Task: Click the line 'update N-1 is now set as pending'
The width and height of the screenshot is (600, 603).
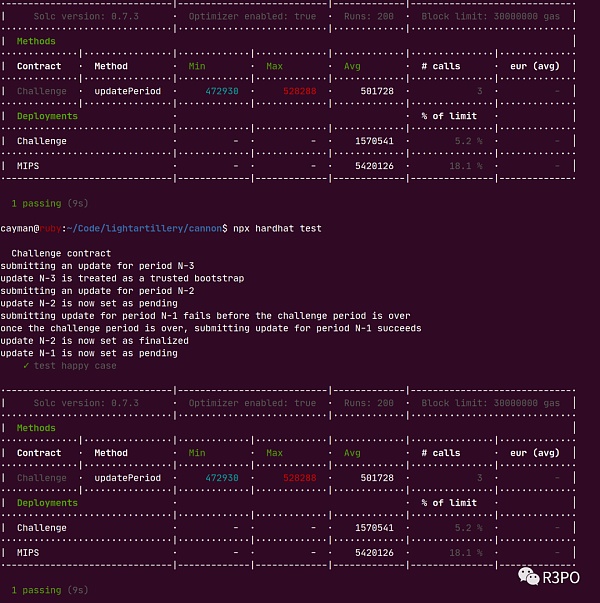Action: click(x=89, y=353)
